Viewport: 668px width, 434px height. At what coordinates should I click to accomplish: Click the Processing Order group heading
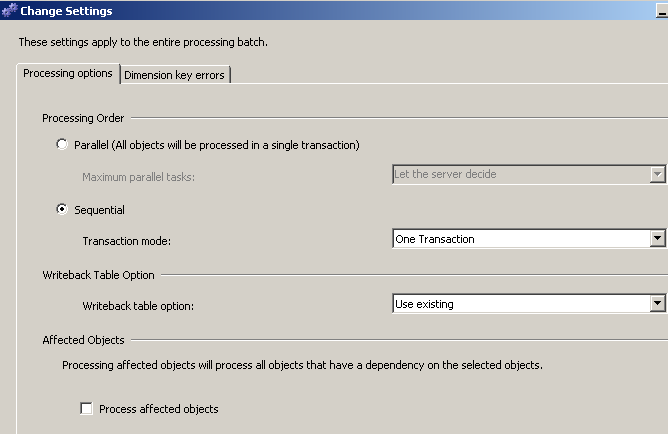tap(83, 118)
